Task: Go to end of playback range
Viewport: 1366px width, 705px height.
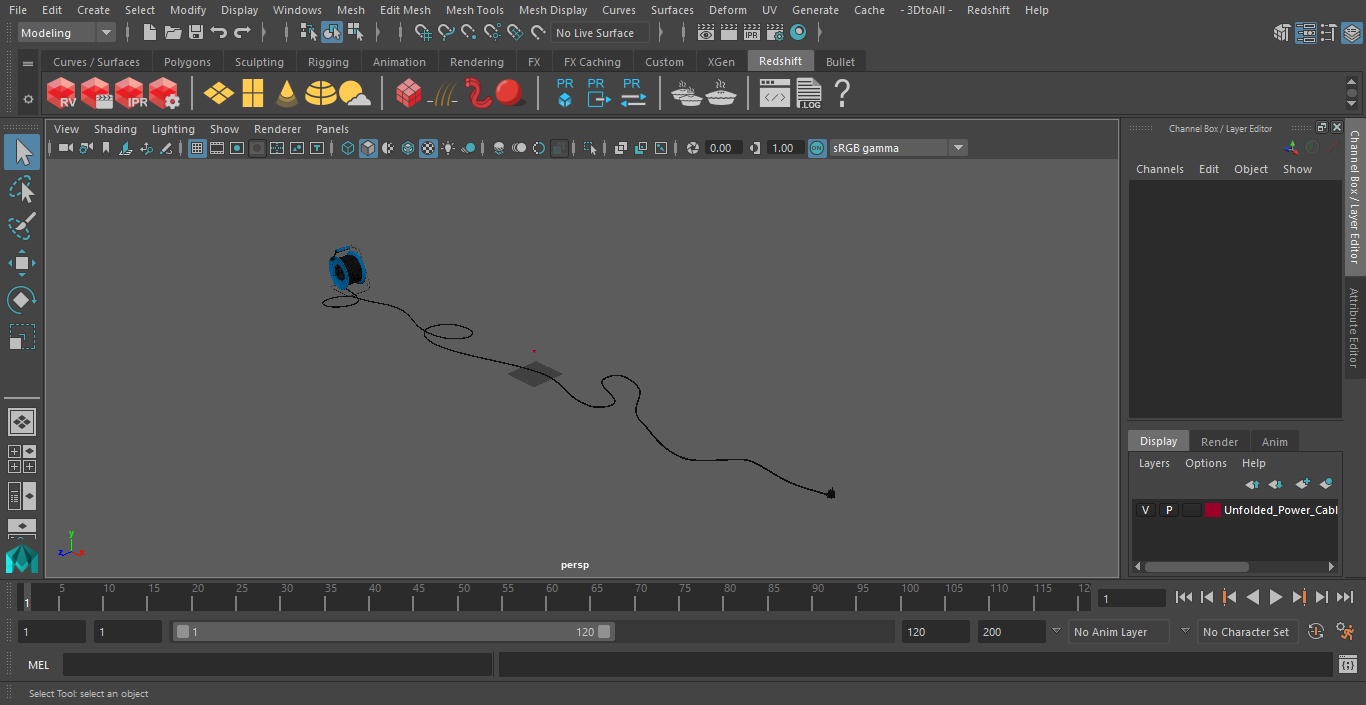Action: [x=1344, y=597]
